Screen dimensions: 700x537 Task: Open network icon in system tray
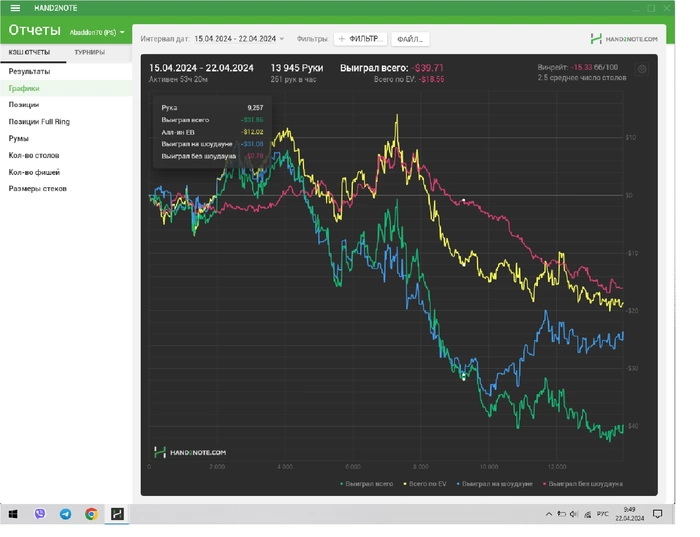(588, 515)
